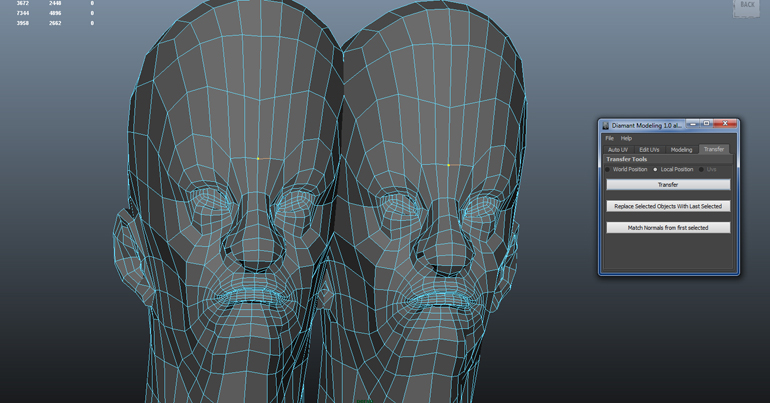Select the UVs radio option

pos(702,169)
